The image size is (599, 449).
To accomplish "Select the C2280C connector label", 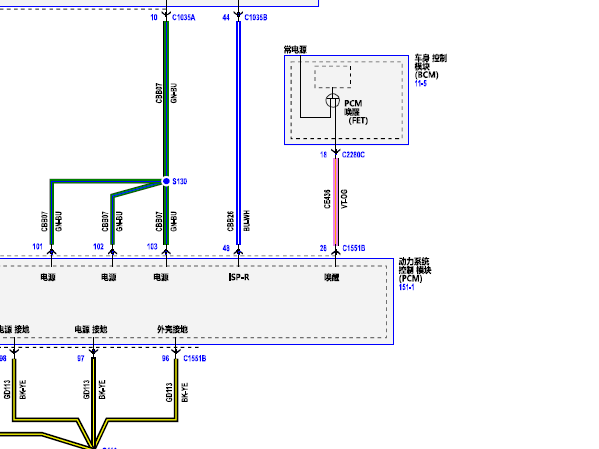I will tap(353, 155).
